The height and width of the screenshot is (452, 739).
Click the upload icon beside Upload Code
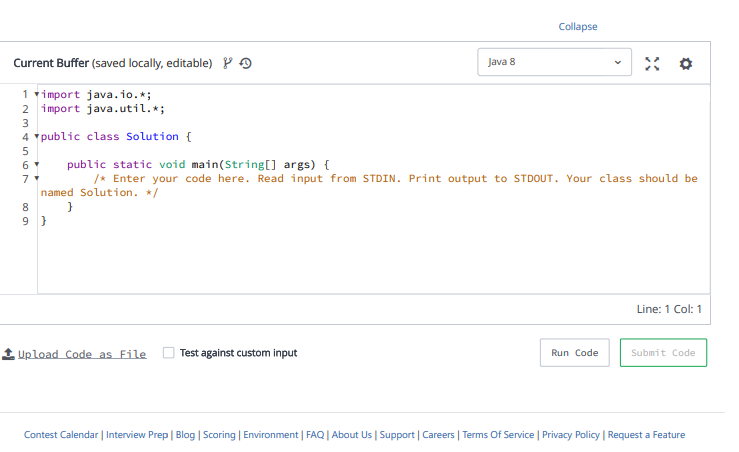coord(8,353)
